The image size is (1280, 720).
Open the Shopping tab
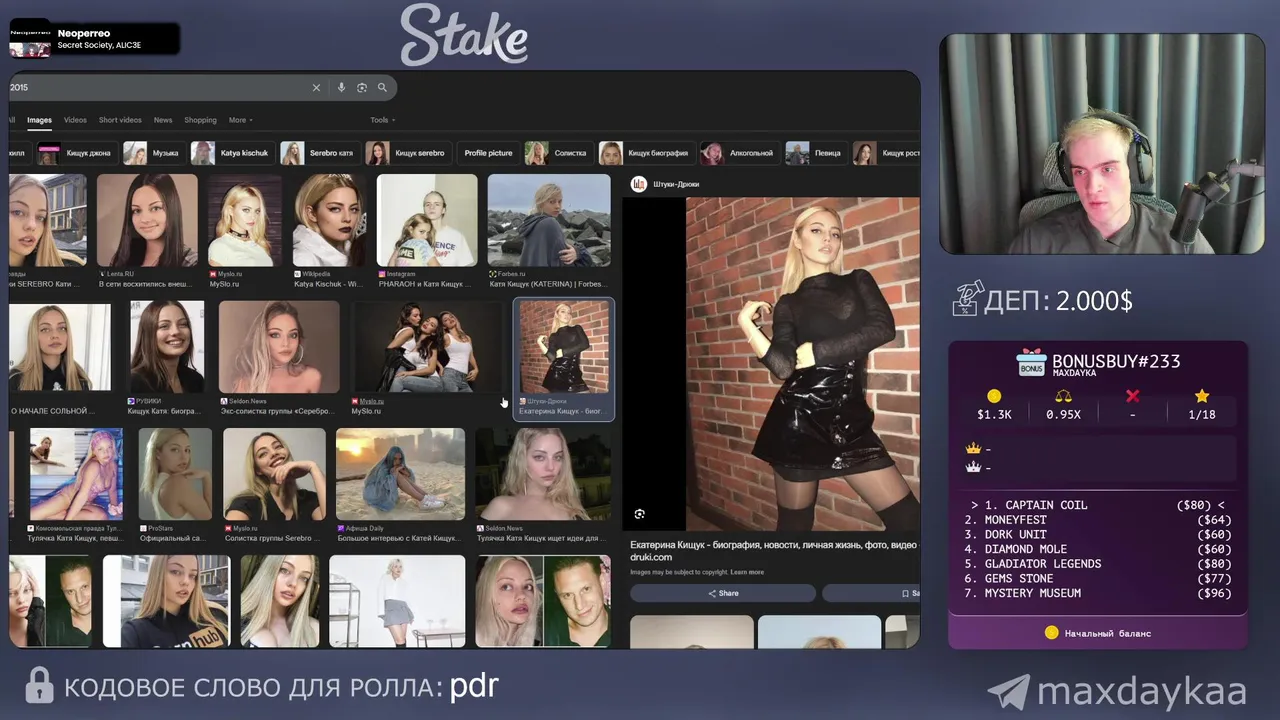point(200,120)
